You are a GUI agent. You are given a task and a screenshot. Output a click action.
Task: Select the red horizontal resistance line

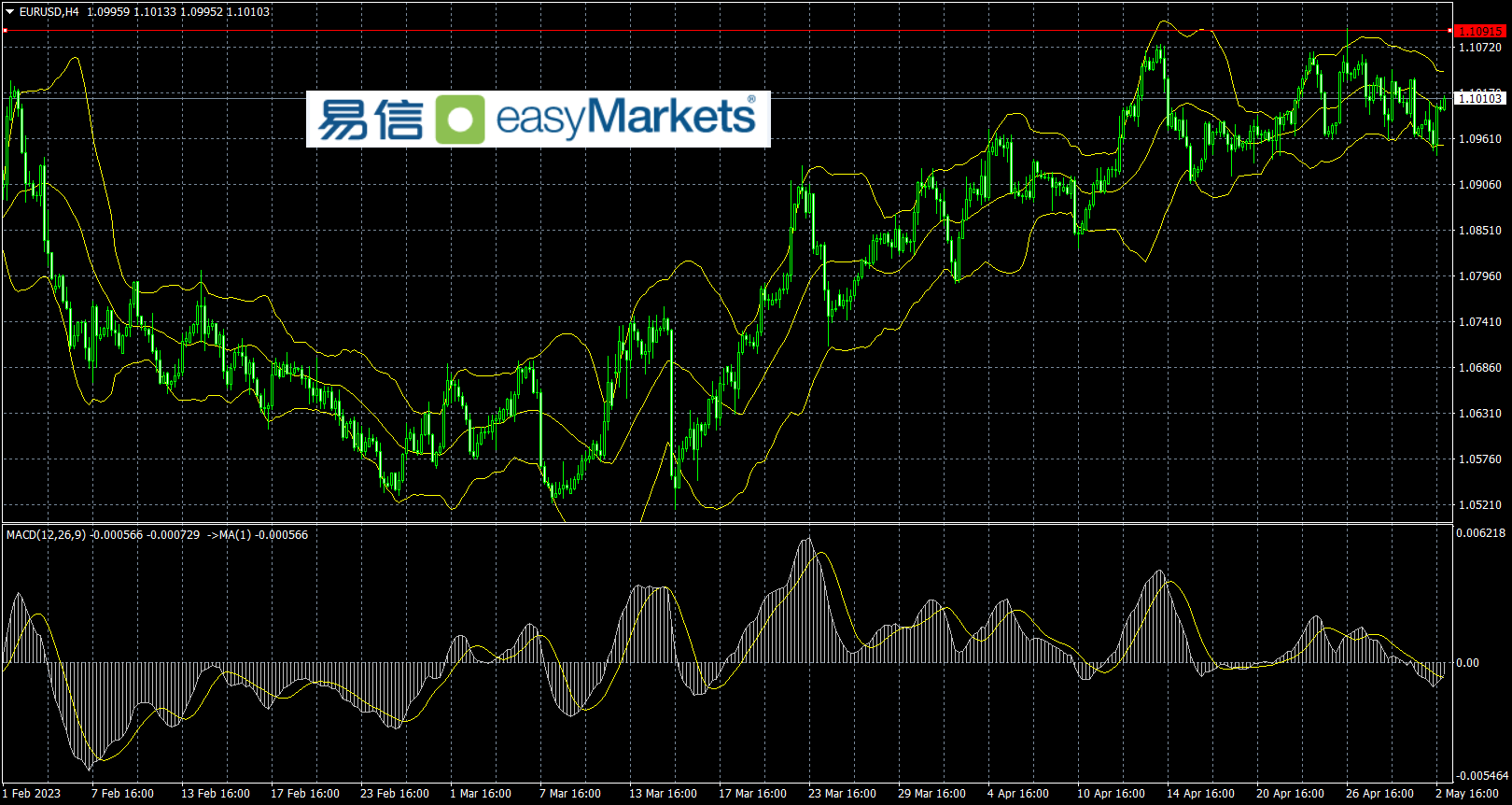click(x=728, y=31)
